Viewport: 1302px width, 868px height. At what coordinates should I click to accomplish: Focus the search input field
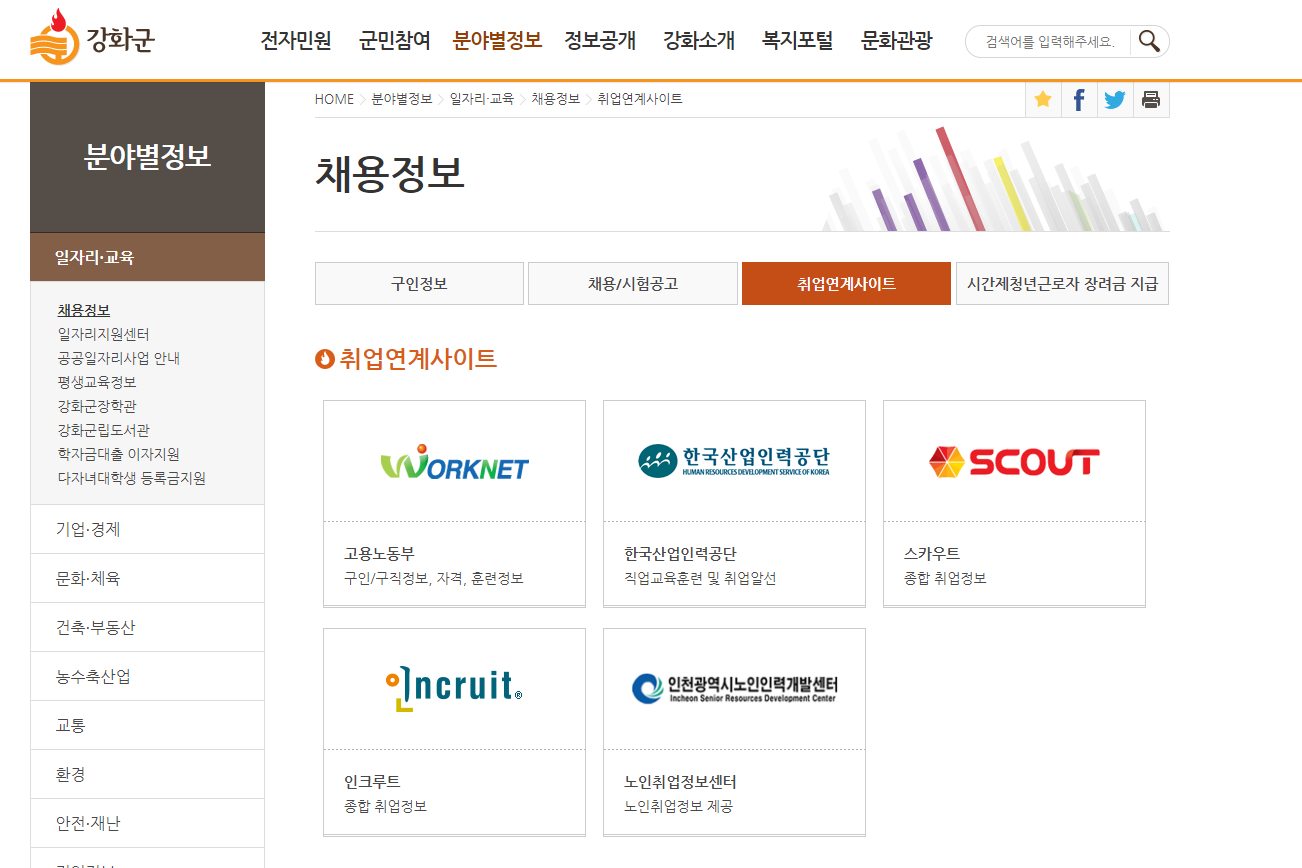point(1050,41)
